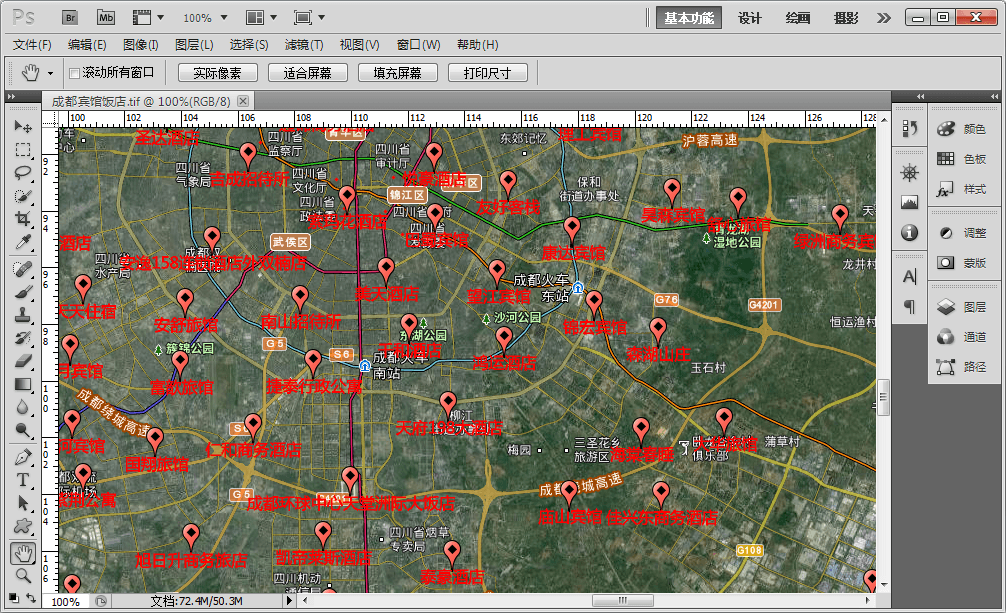This screenshot has height=613, width=1006.
Task: Select the Move tool
Action: 23,126
